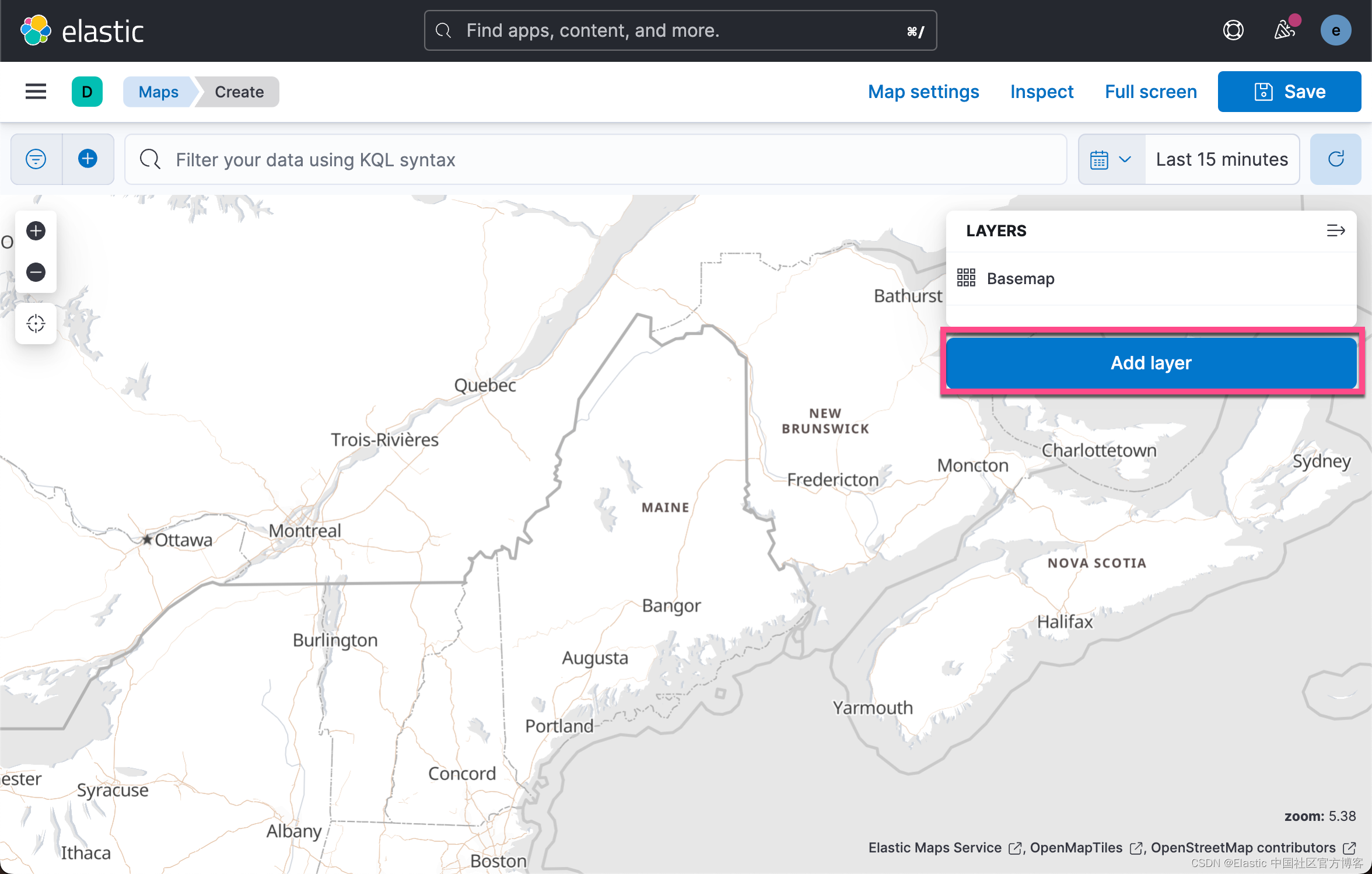This screenshot has height=874, width=1372.
Task: Click the add filter plus icon
Action: pyautogui.click(x=88, y=159)
